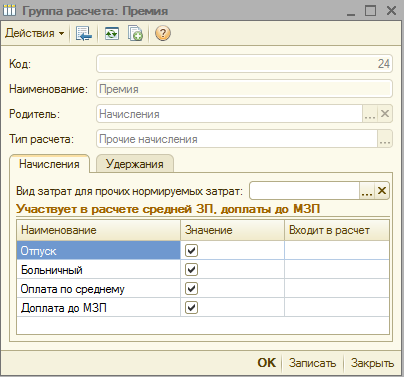Open the Вид затрат ellipsis selector
The image size is (404, 377).
[x=367, y=191]
